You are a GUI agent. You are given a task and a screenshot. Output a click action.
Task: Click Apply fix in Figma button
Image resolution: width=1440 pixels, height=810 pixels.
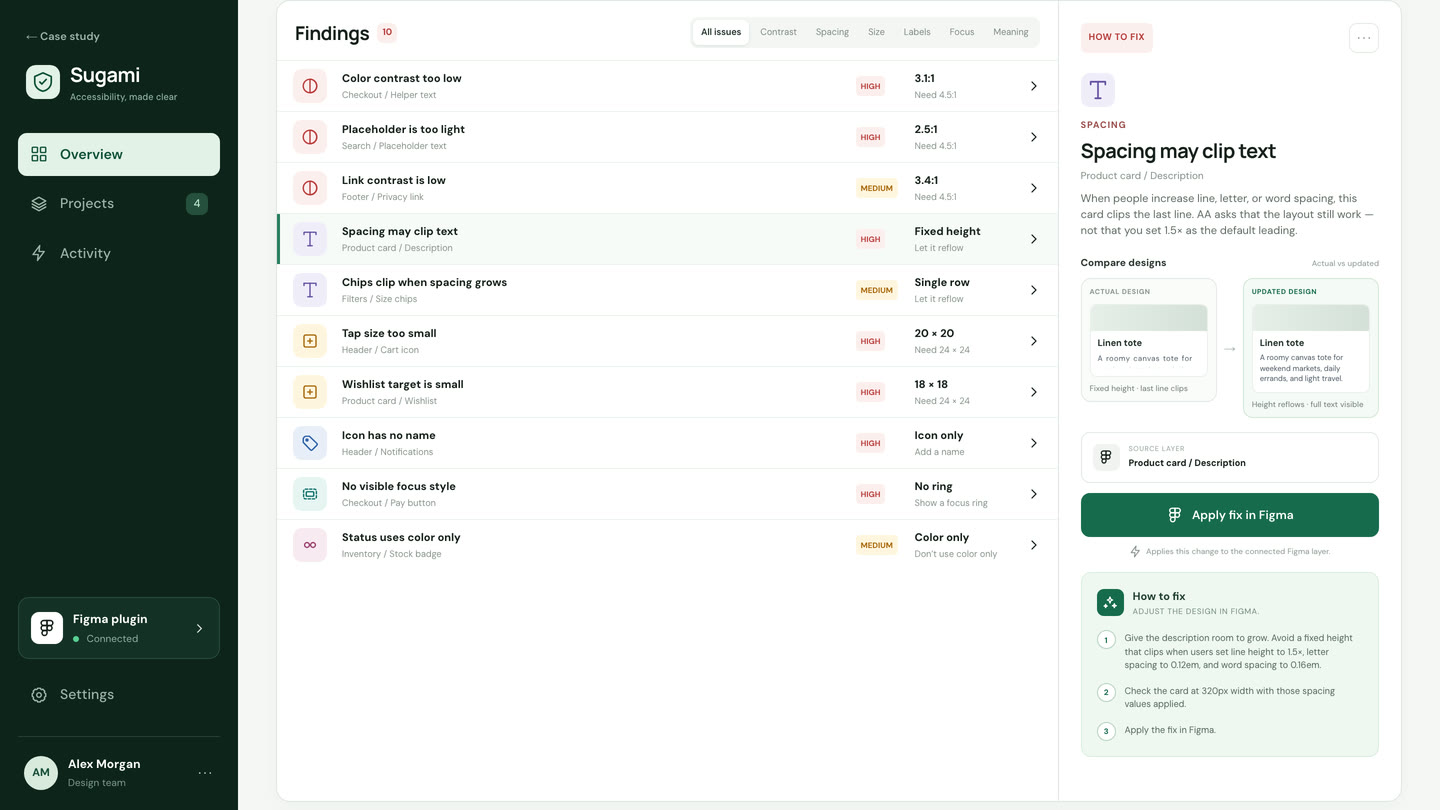pyautogui.click(x=1230, y=515)
